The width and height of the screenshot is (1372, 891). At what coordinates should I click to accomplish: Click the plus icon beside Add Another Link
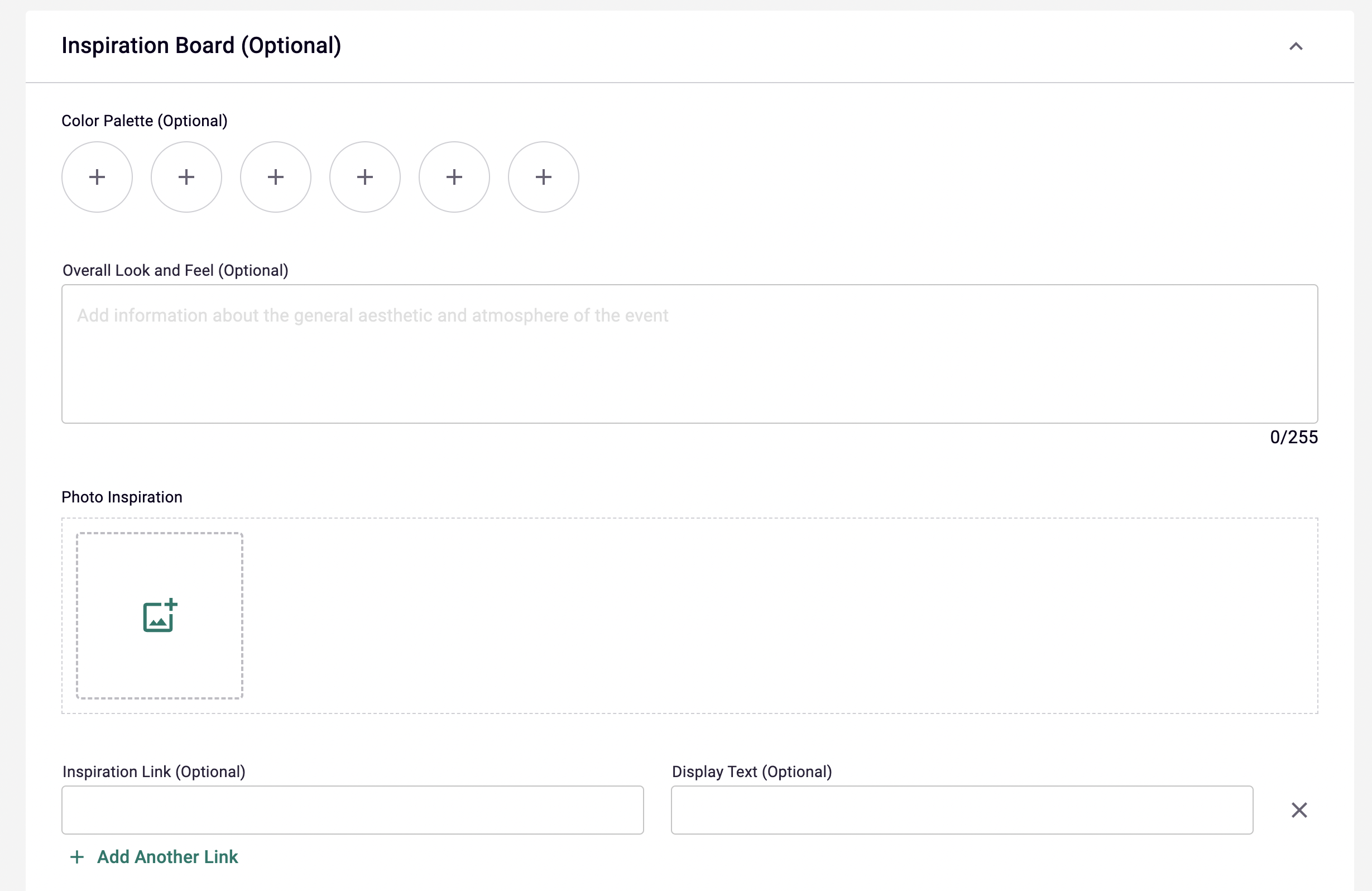pos(76,857)
